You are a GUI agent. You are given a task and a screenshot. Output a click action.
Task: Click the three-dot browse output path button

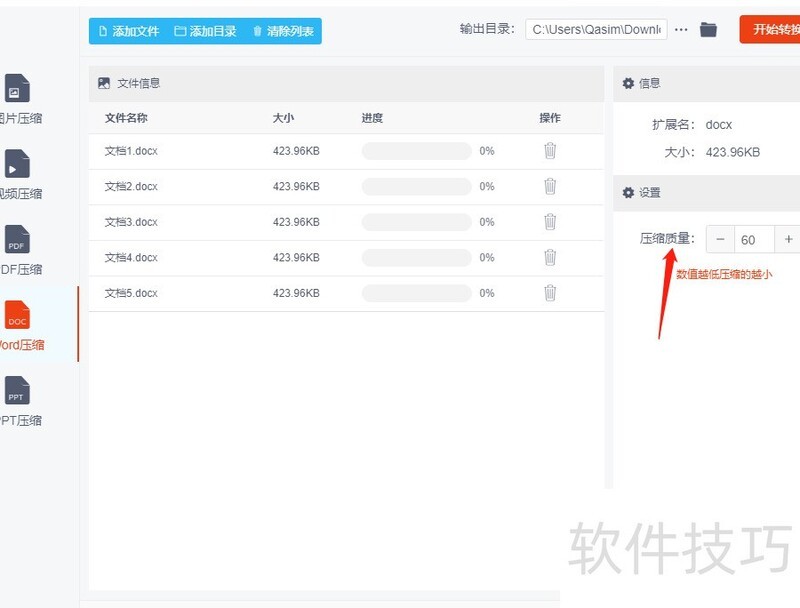pos(681,30)
